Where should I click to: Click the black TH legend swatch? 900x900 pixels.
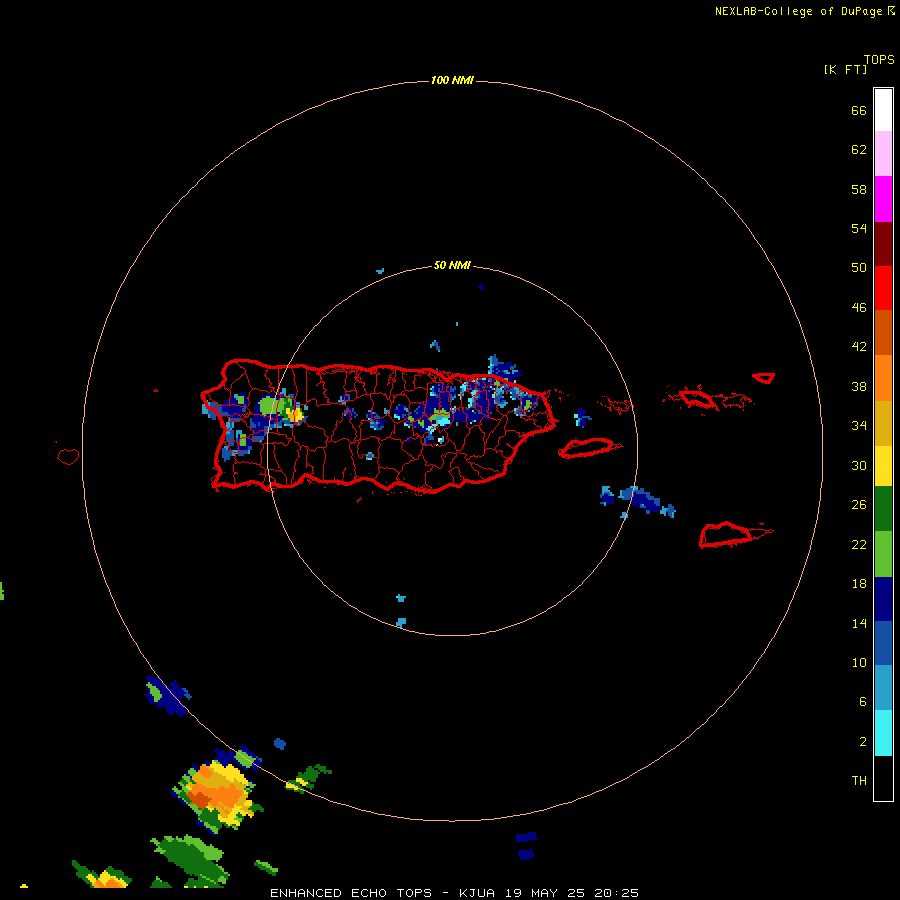[x=883, y=778]
